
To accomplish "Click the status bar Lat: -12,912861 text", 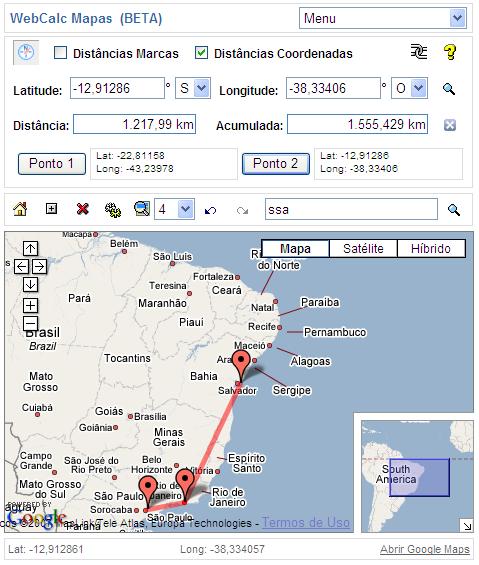I will pos(45,549).
